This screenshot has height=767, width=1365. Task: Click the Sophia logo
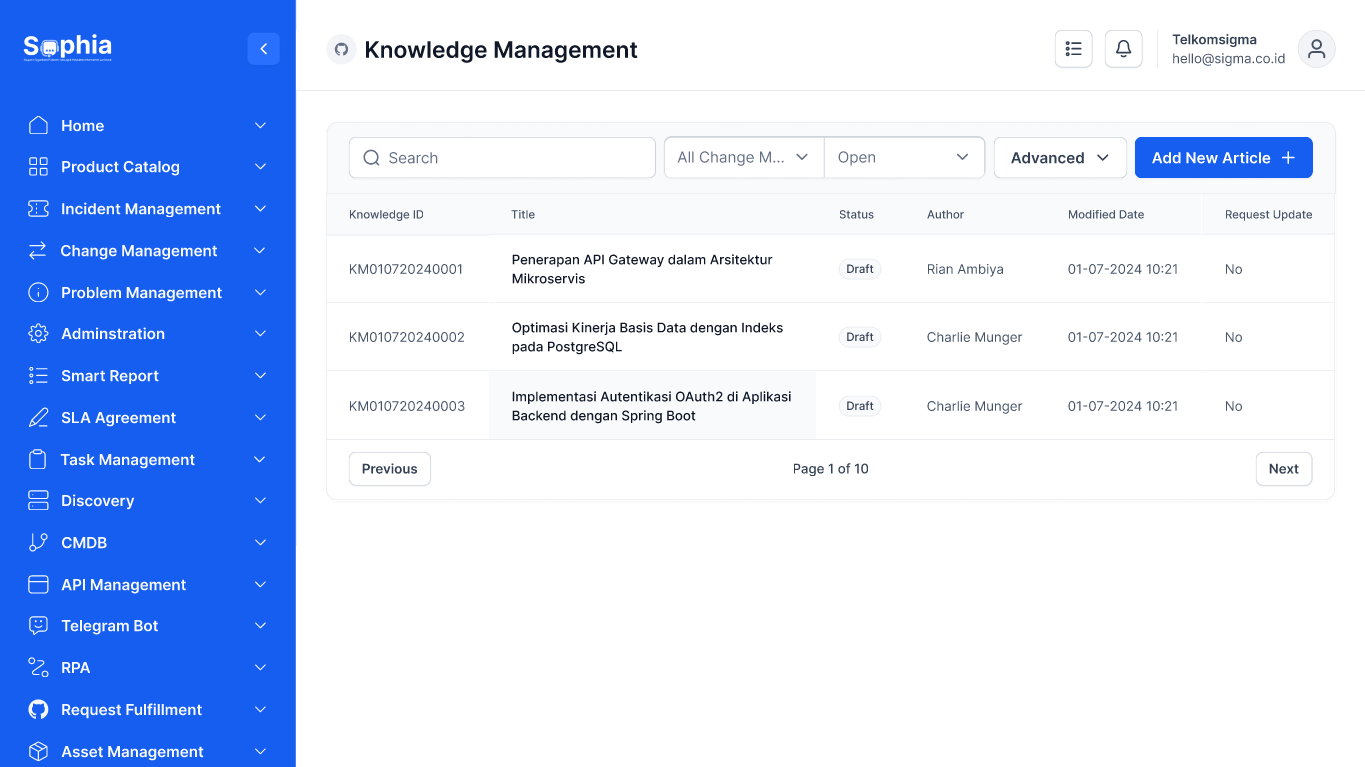[x=68, y=47]
